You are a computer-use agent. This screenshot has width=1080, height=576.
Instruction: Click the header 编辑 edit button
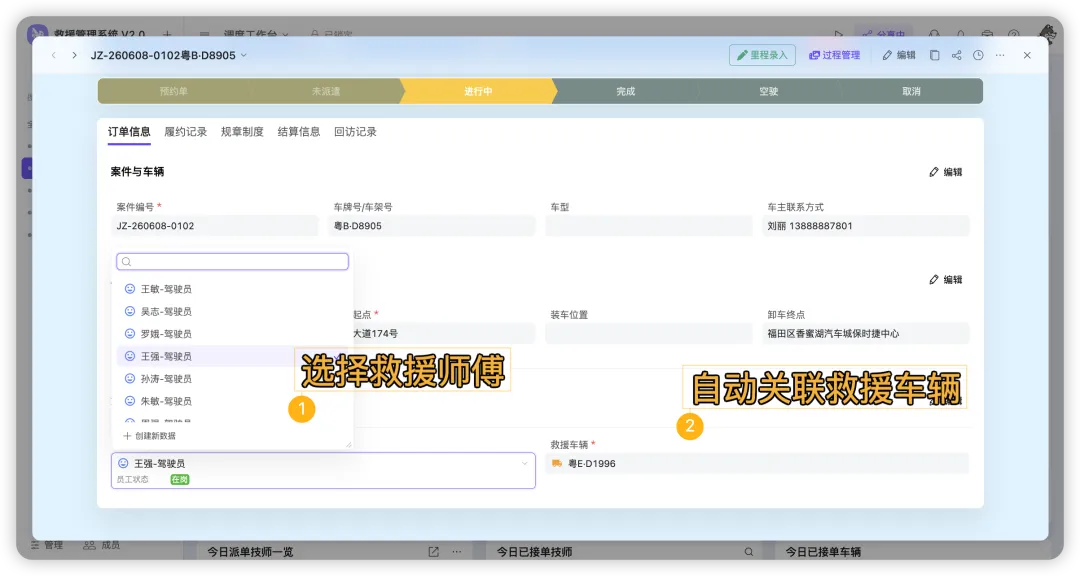pyautogui.click(x=899, y=55)
